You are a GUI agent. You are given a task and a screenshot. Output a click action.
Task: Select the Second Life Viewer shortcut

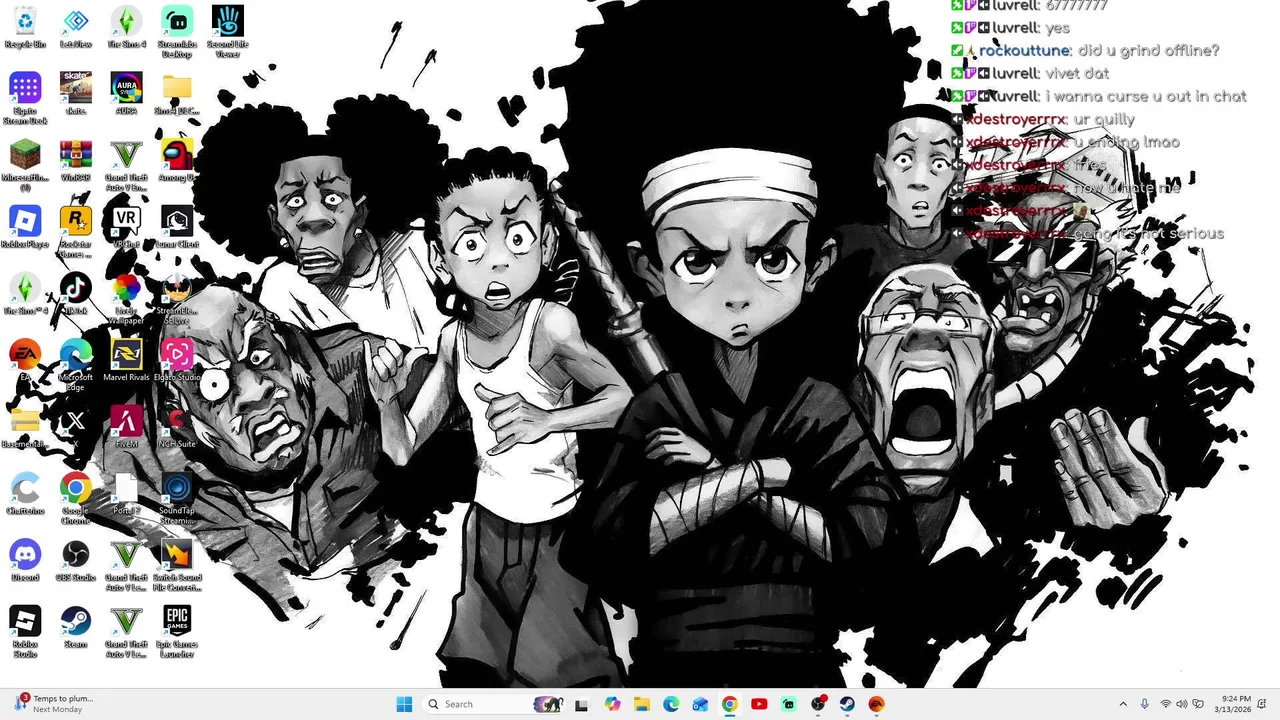point(228,31)
